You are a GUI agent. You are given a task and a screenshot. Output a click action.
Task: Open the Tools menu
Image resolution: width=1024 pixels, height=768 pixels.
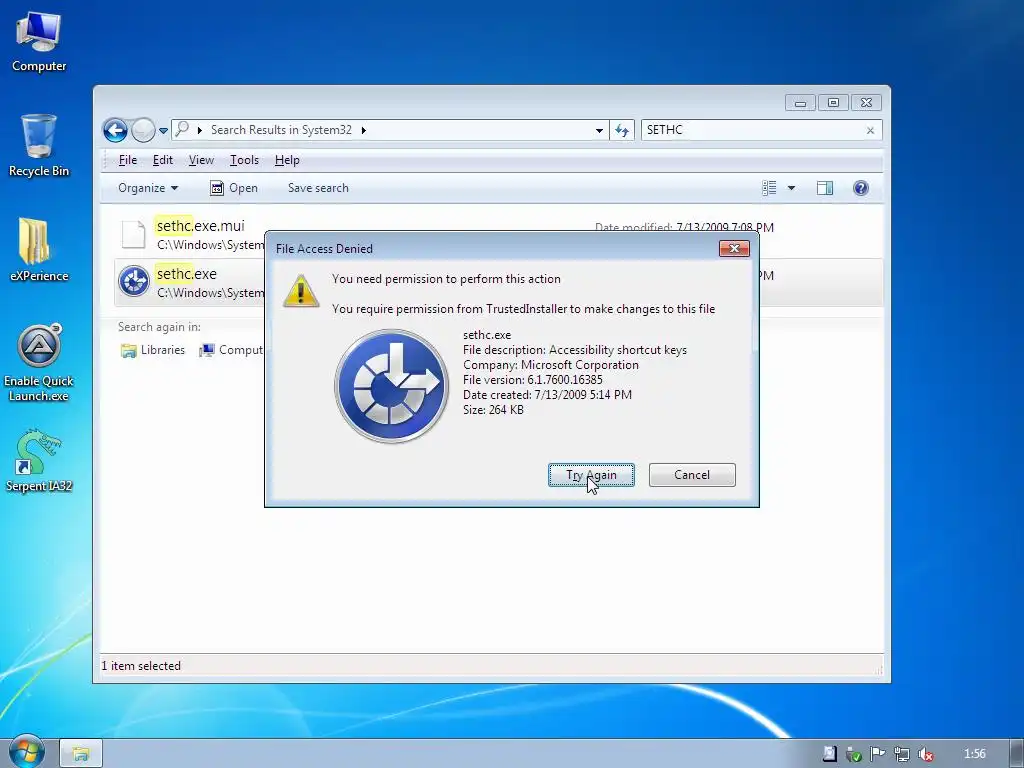click(x=244, y=160)
